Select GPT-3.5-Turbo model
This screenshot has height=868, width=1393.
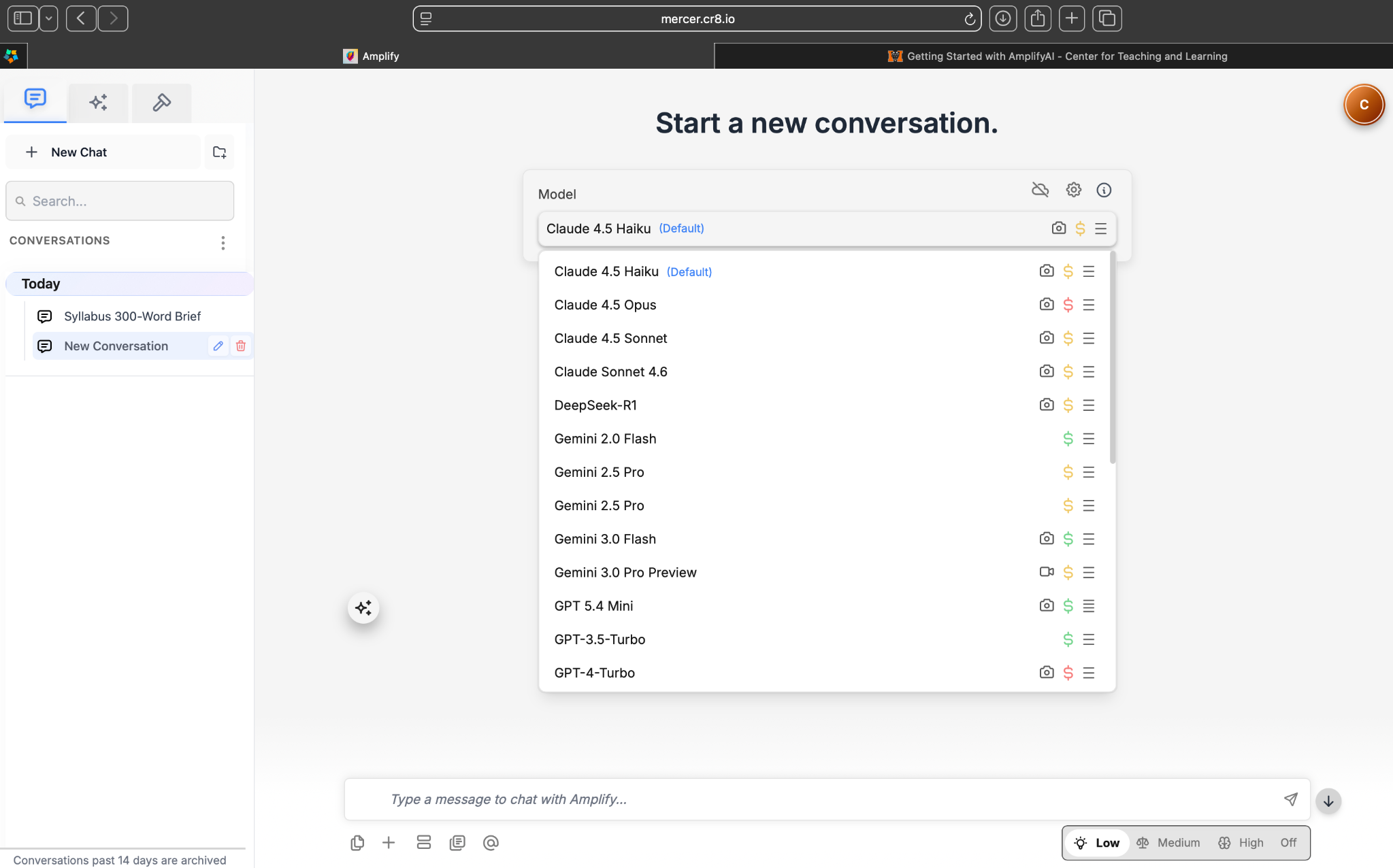click(823, 639)
